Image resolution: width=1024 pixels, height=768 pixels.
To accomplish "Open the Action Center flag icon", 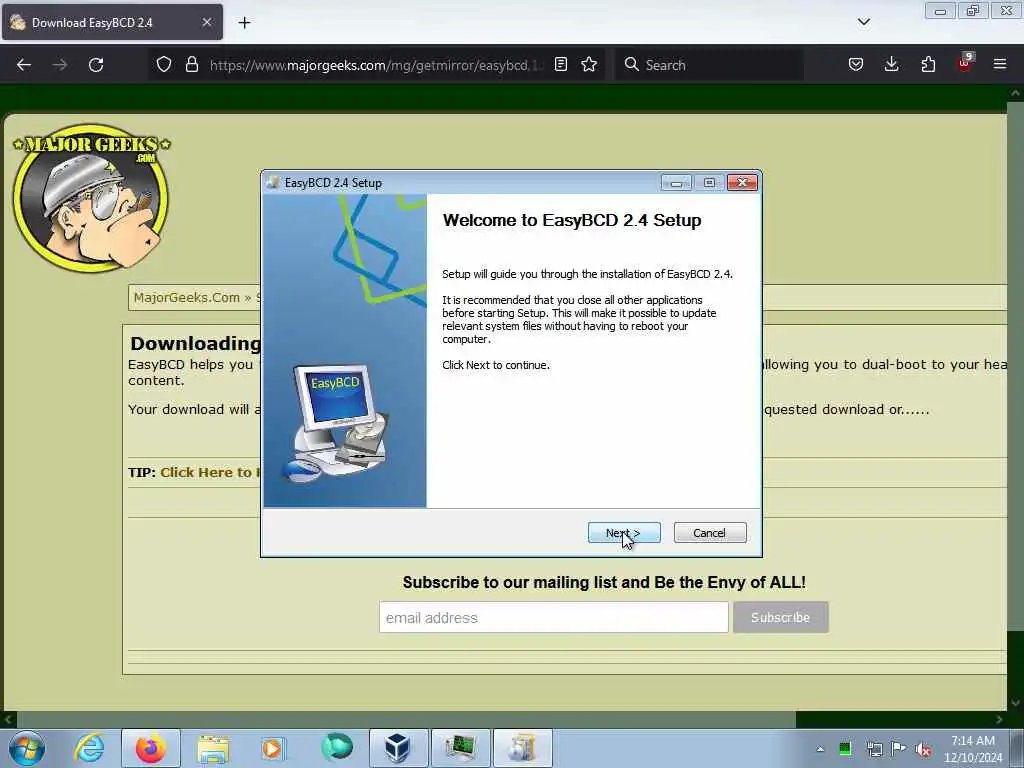I will click(x=899, y=749).
